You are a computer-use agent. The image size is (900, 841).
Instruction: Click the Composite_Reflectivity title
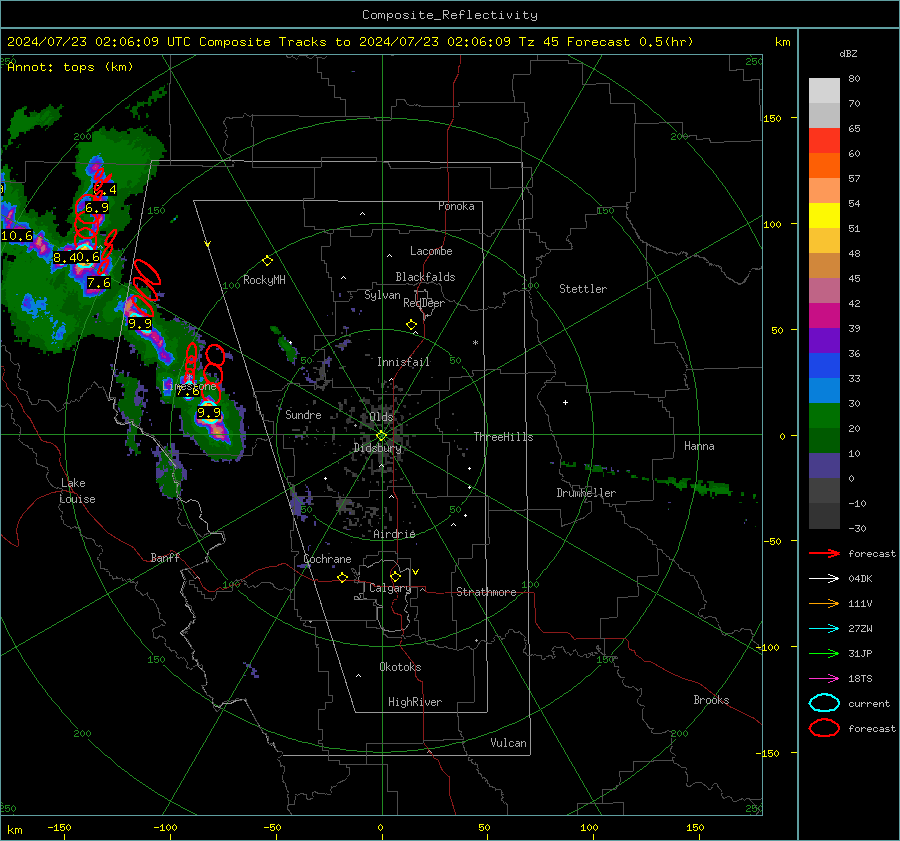click(450, 15)
